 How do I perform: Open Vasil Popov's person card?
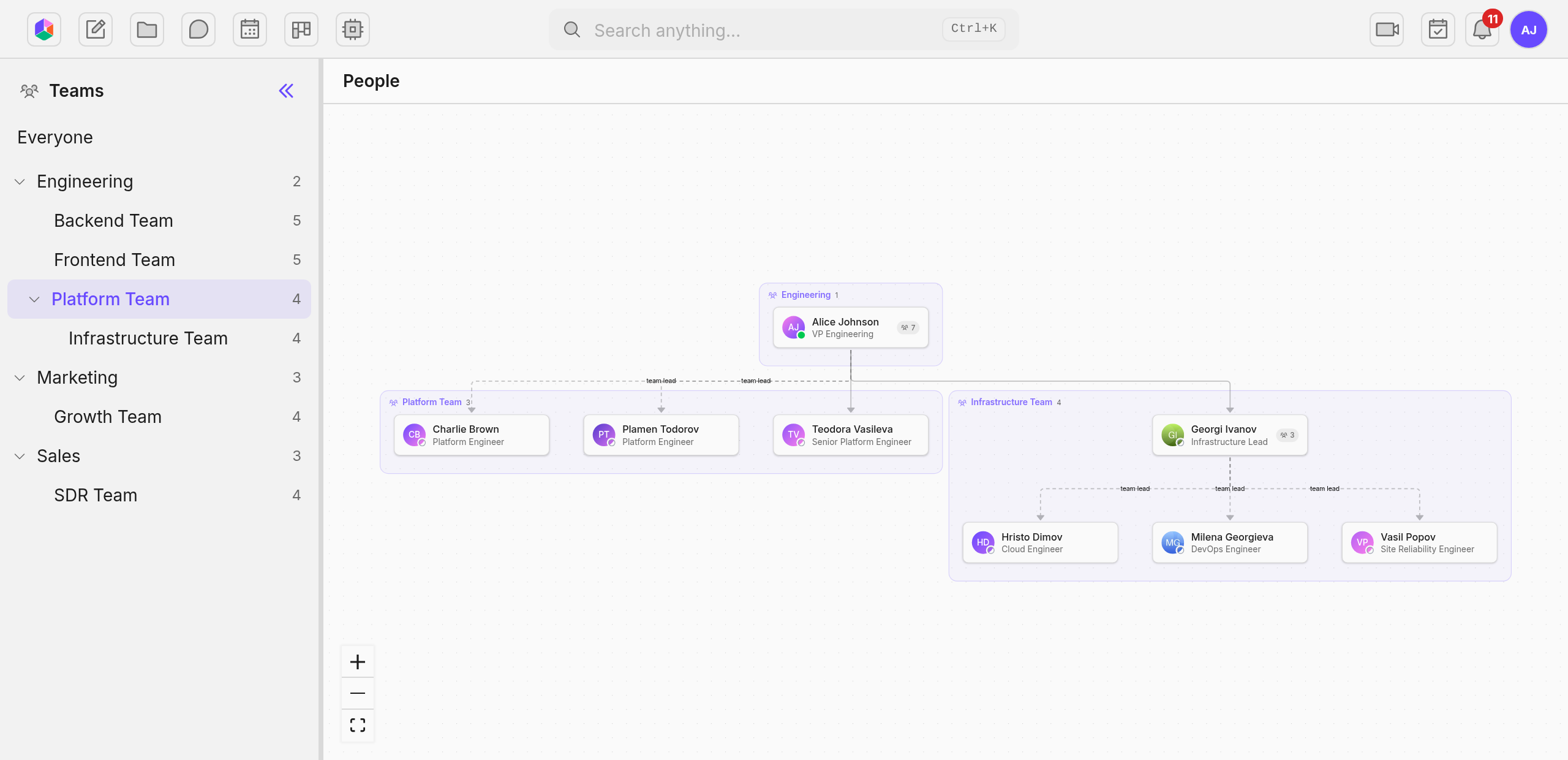click(1419, 542)
